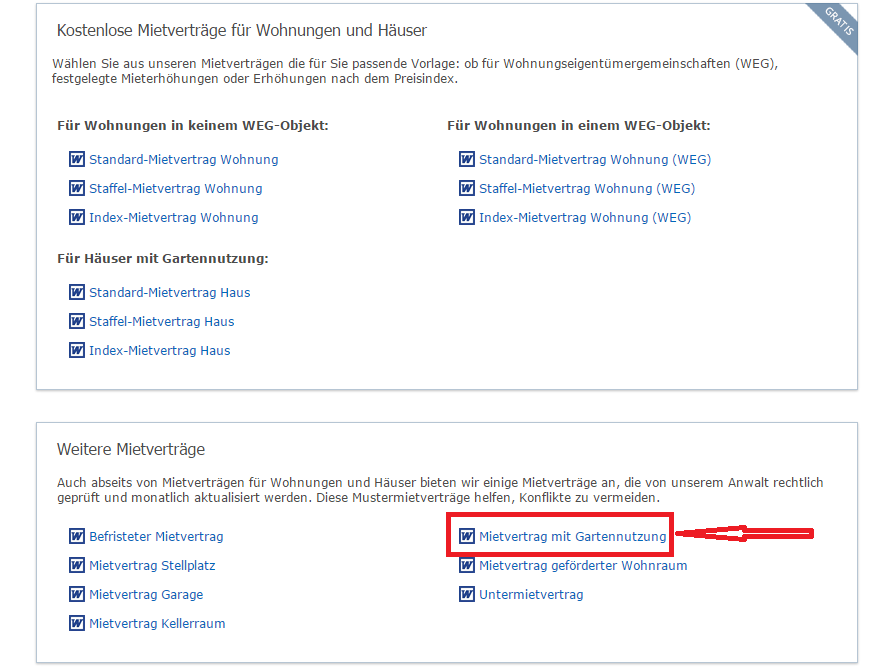Click Word icon beside Mietvertrag Garage

77,595
